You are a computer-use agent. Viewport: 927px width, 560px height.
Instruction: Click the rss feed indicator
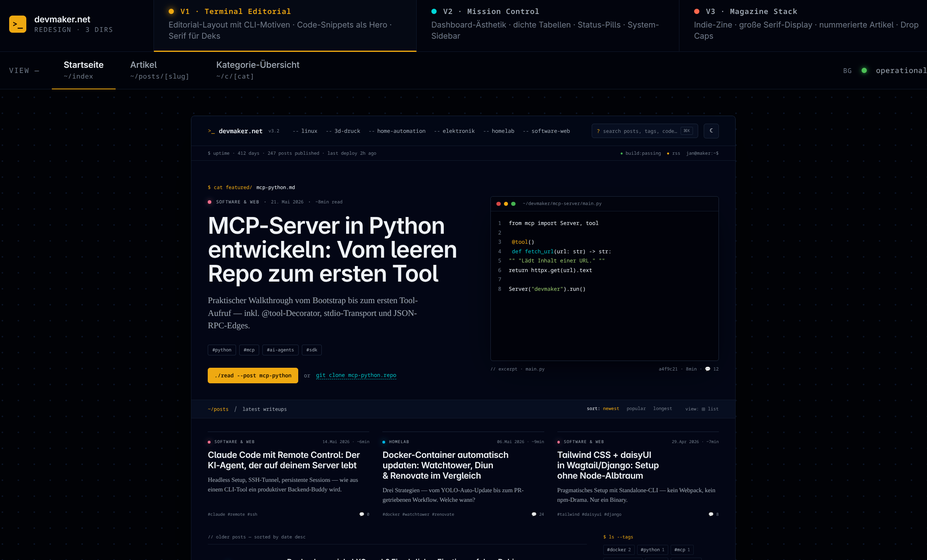[x=673, y=153]
